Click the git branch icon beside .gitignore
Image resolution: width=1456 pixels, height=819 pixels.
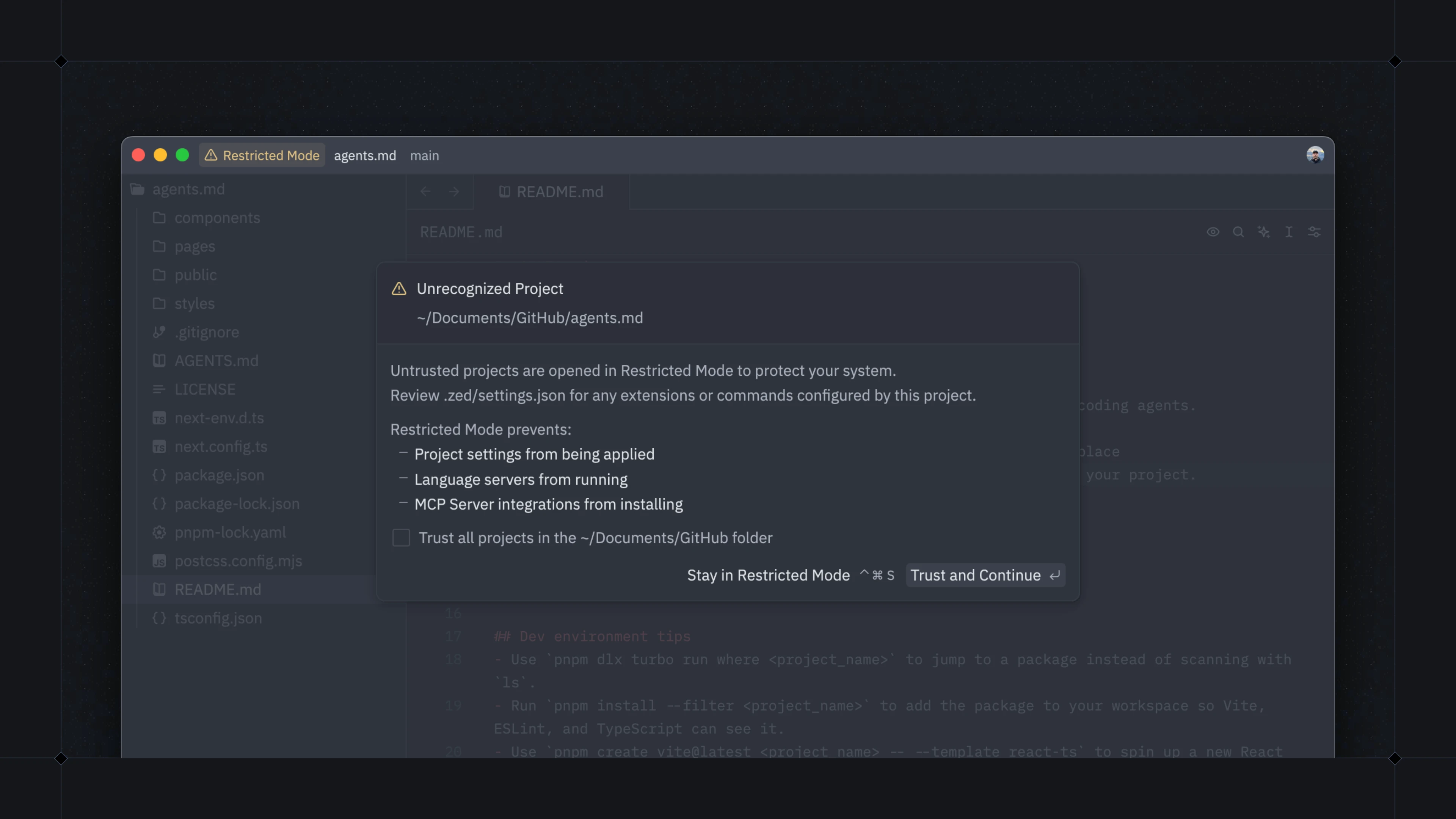[x=159, y=333]
